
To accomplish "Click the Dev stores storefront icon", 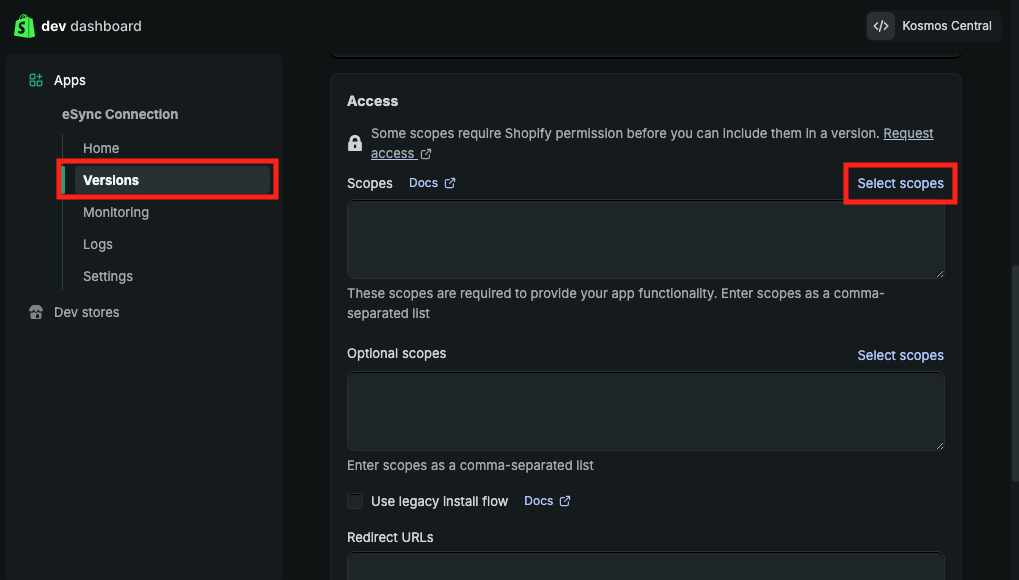I will coord(36,312).
